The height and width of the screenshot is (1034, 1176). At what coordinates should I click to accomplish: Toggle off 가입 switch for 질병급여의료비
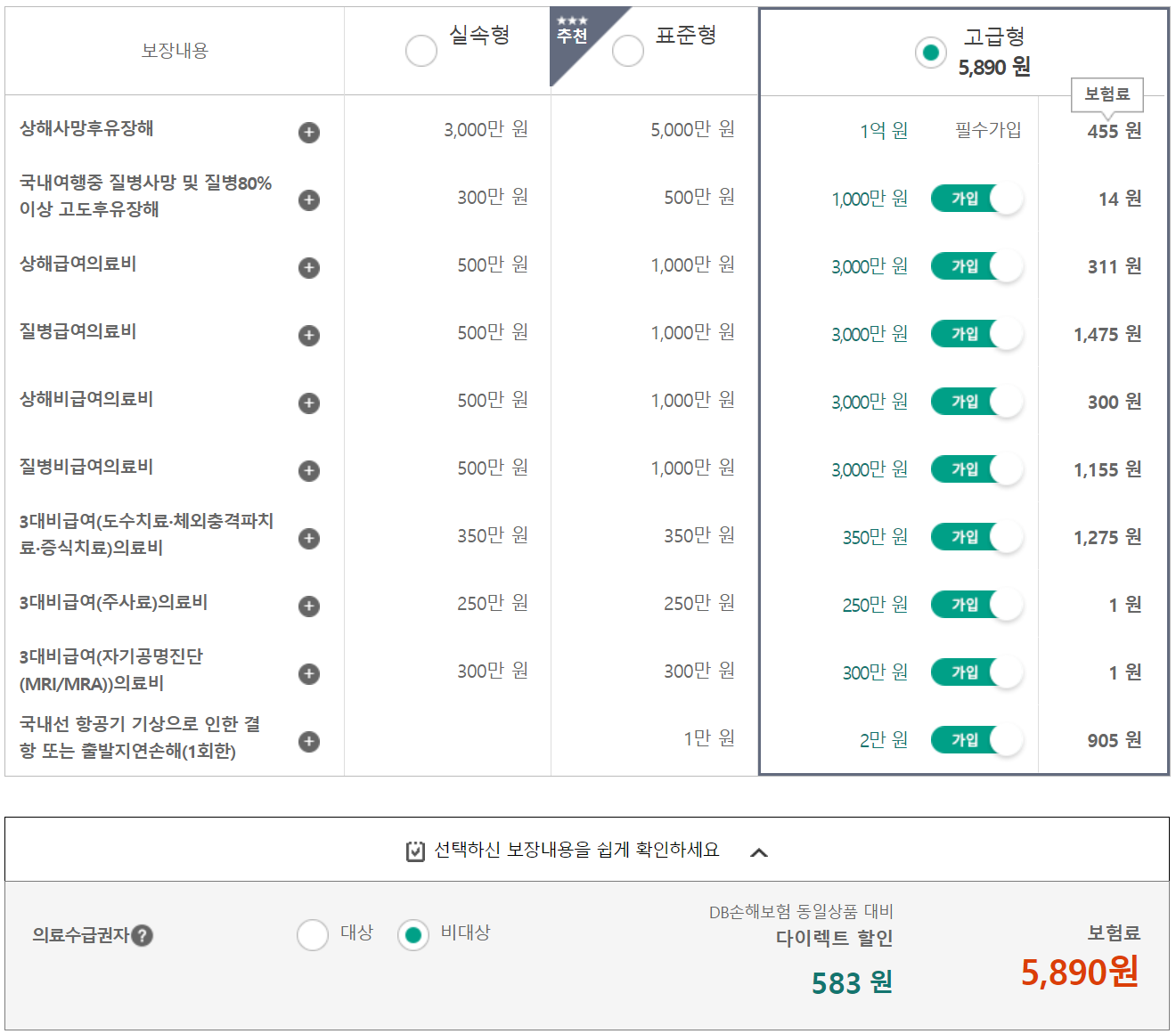[x=976, y=334]
